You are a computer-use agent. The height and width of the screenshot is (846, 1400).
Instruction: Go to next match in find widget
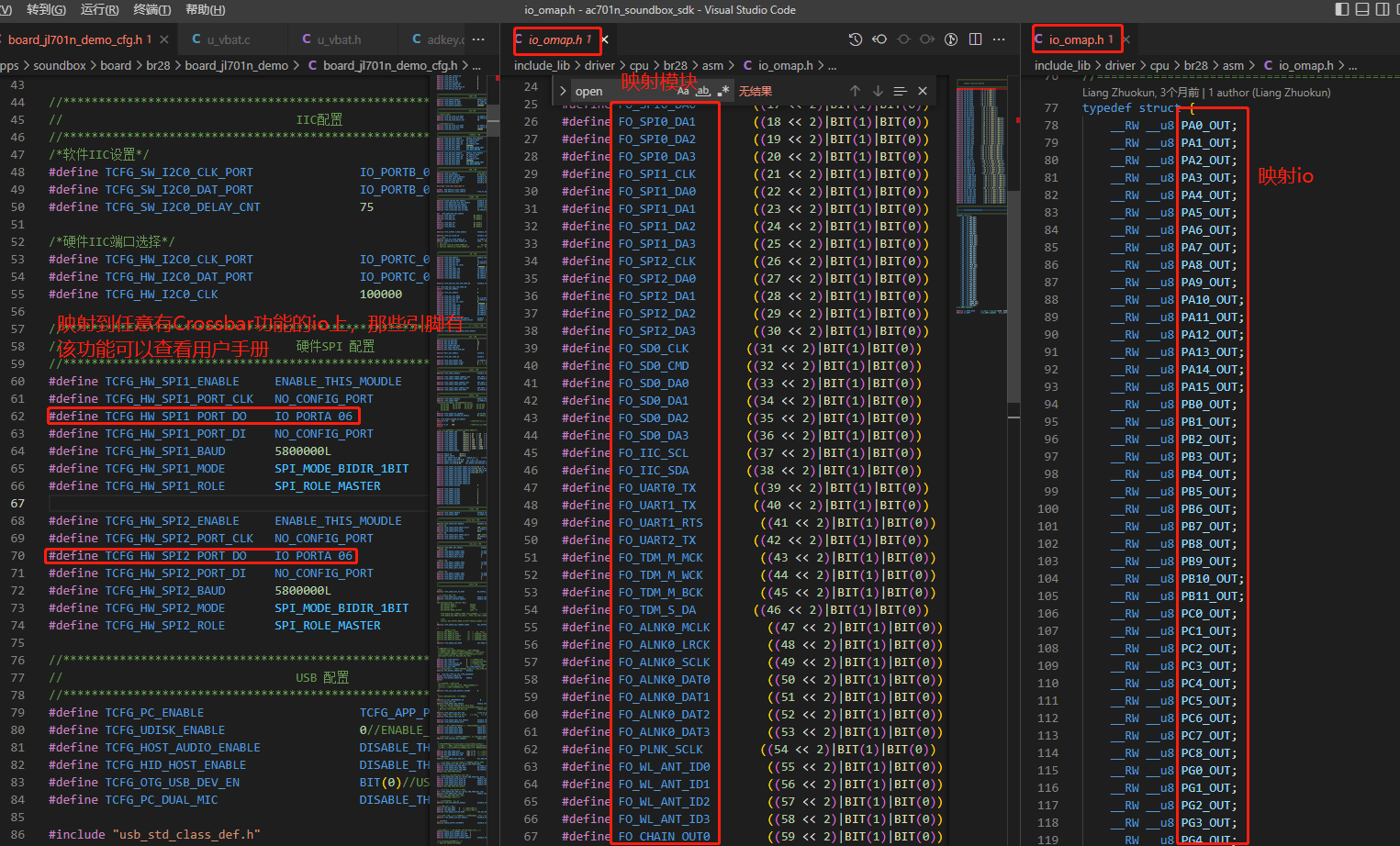[878, 91]
